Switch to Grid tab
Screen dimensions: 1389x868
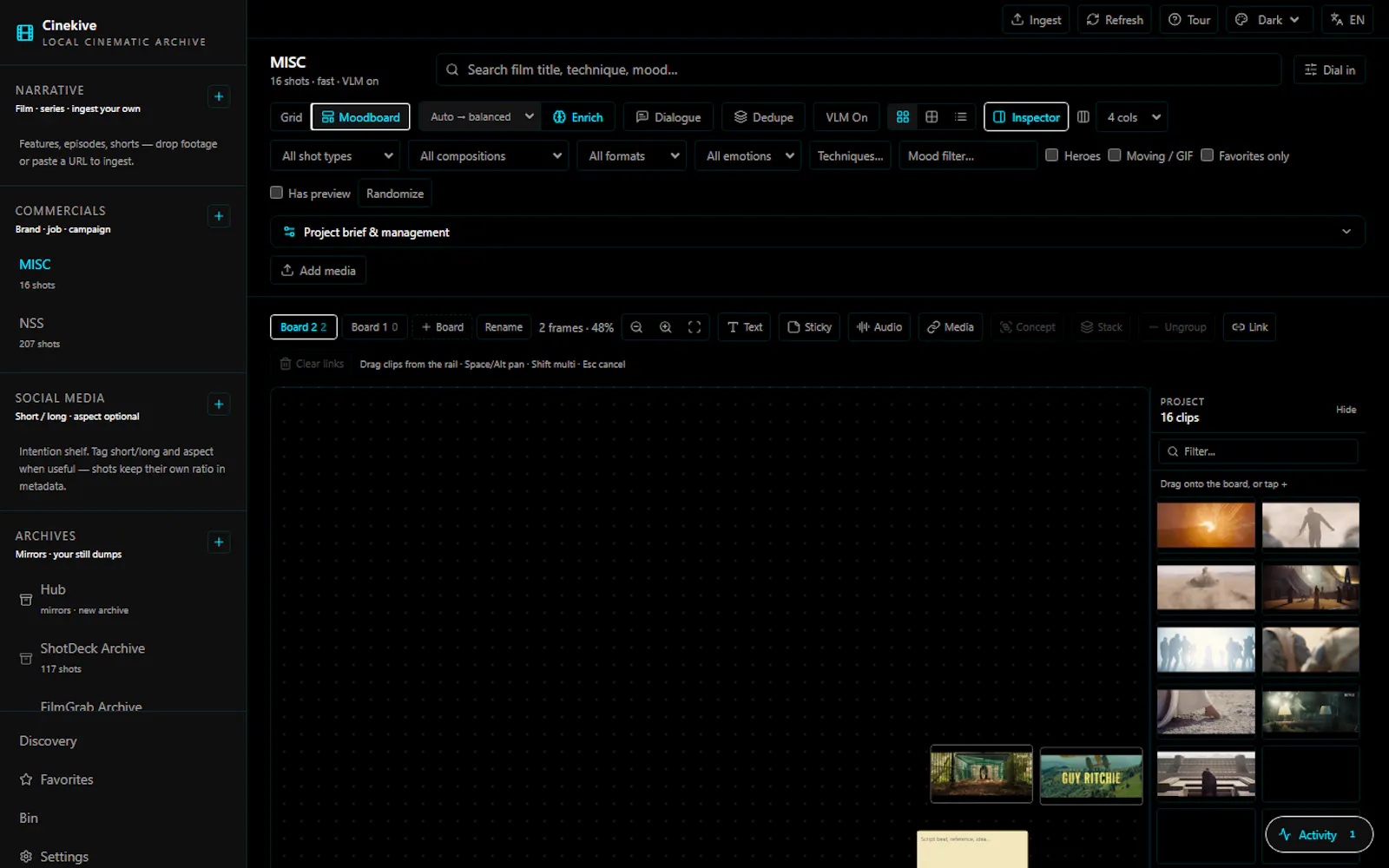tap(291, 117)
